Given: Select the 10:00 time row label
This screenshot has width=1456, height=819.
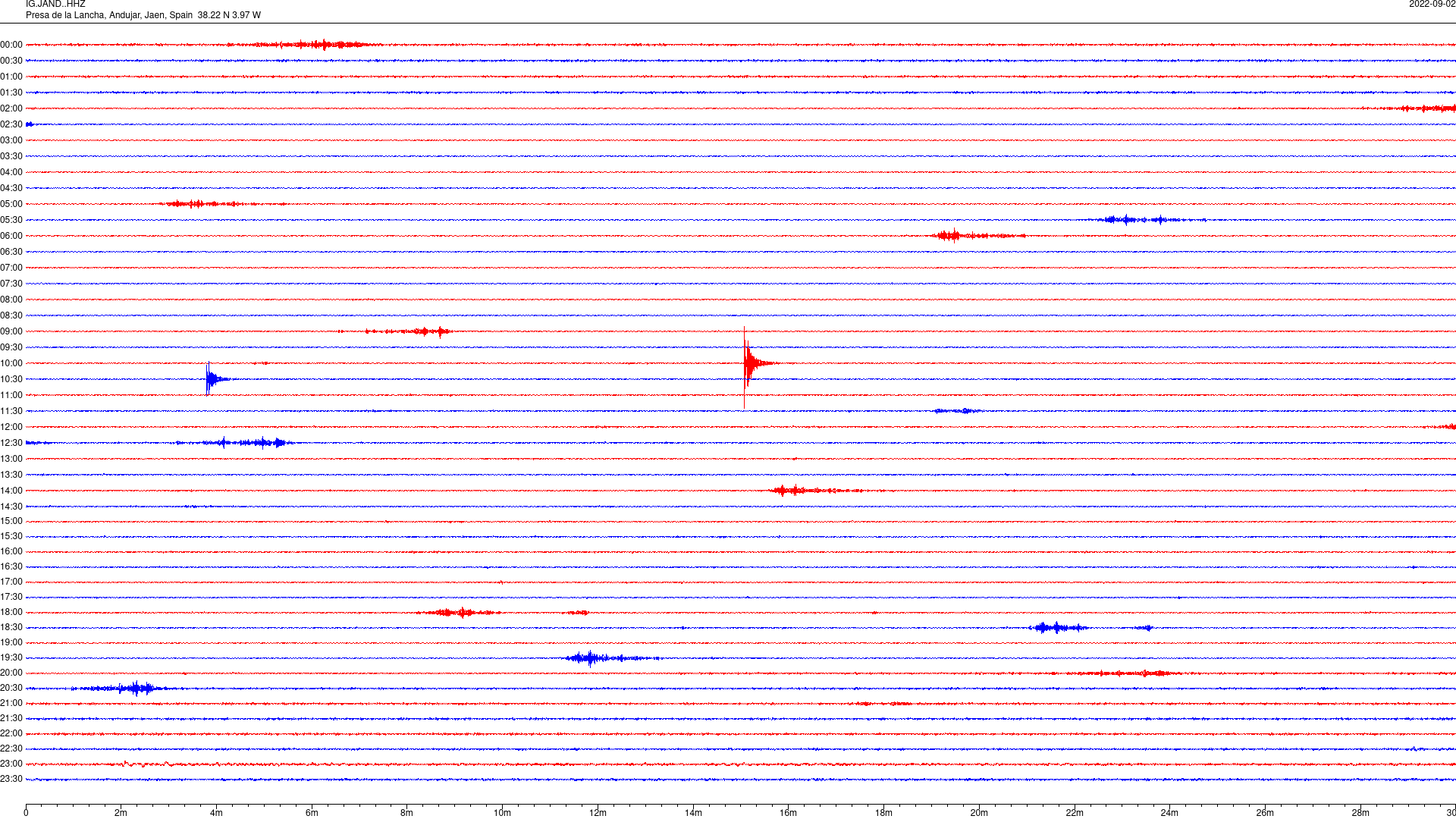Looking at the screenshot, I should pos(11,363).
